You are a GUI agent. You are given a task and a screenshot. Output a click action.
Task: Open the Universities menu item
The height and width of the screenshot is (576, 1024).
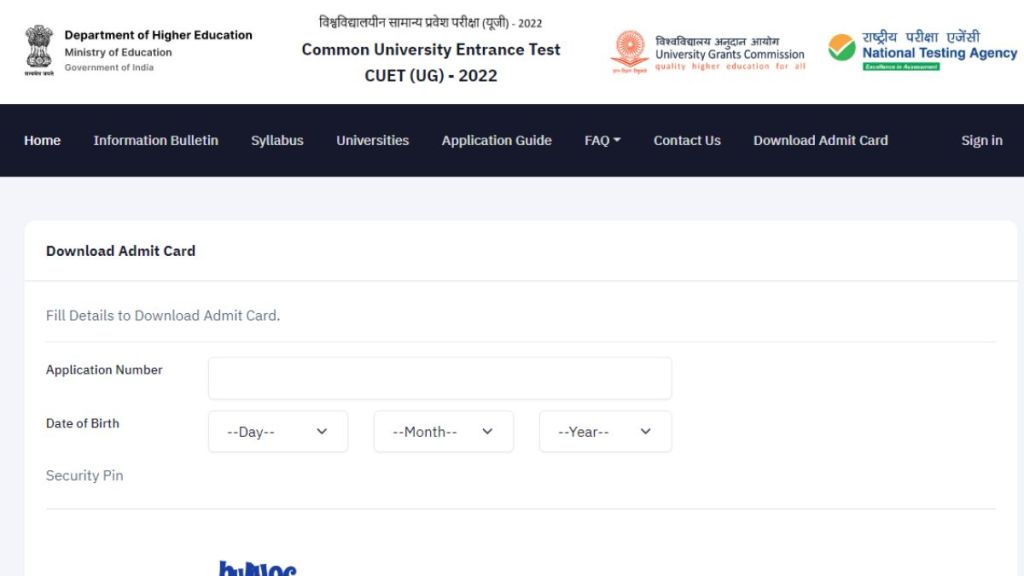372,141
